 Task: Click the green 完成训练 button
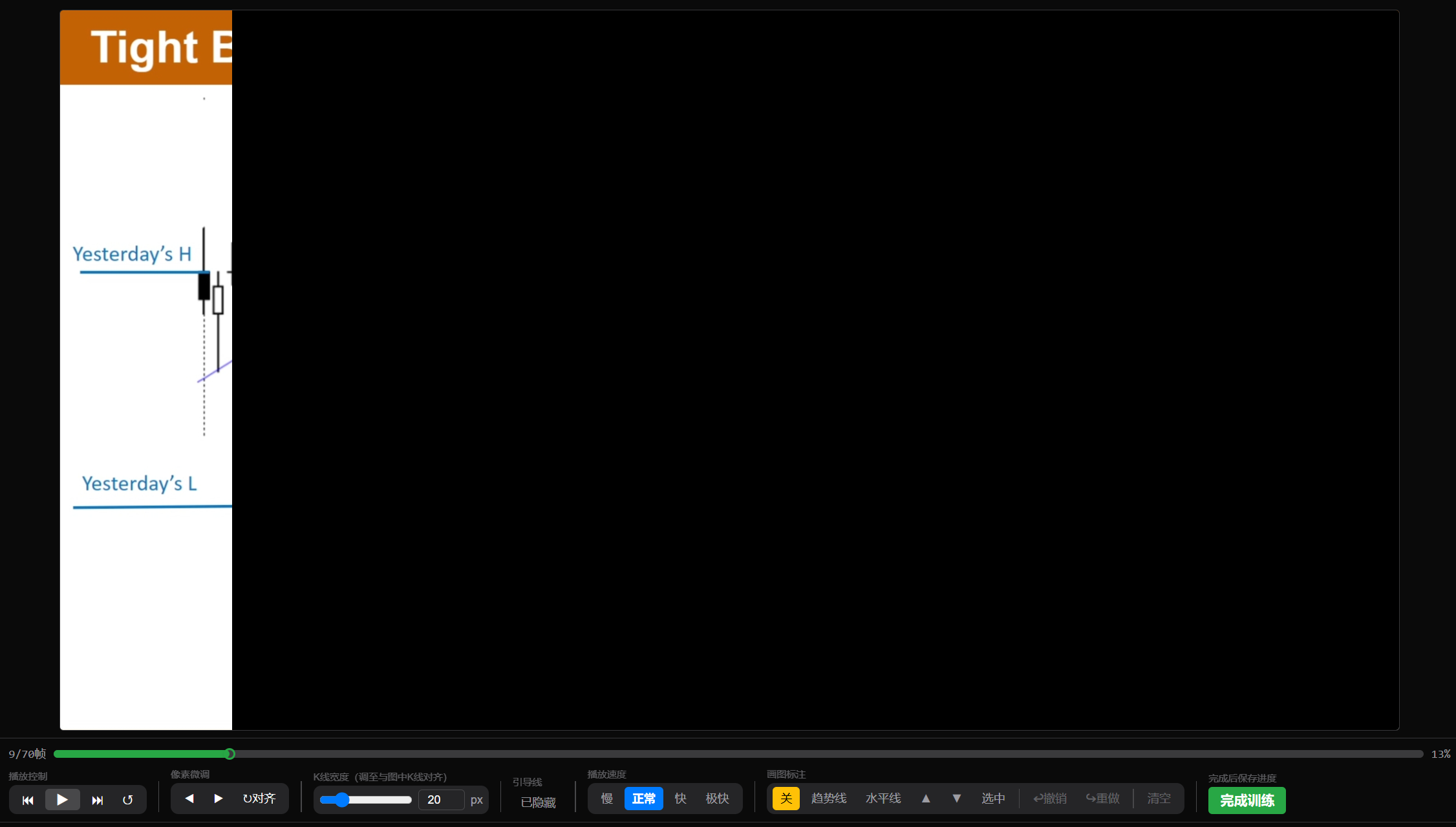click(x=1247, y=800)
